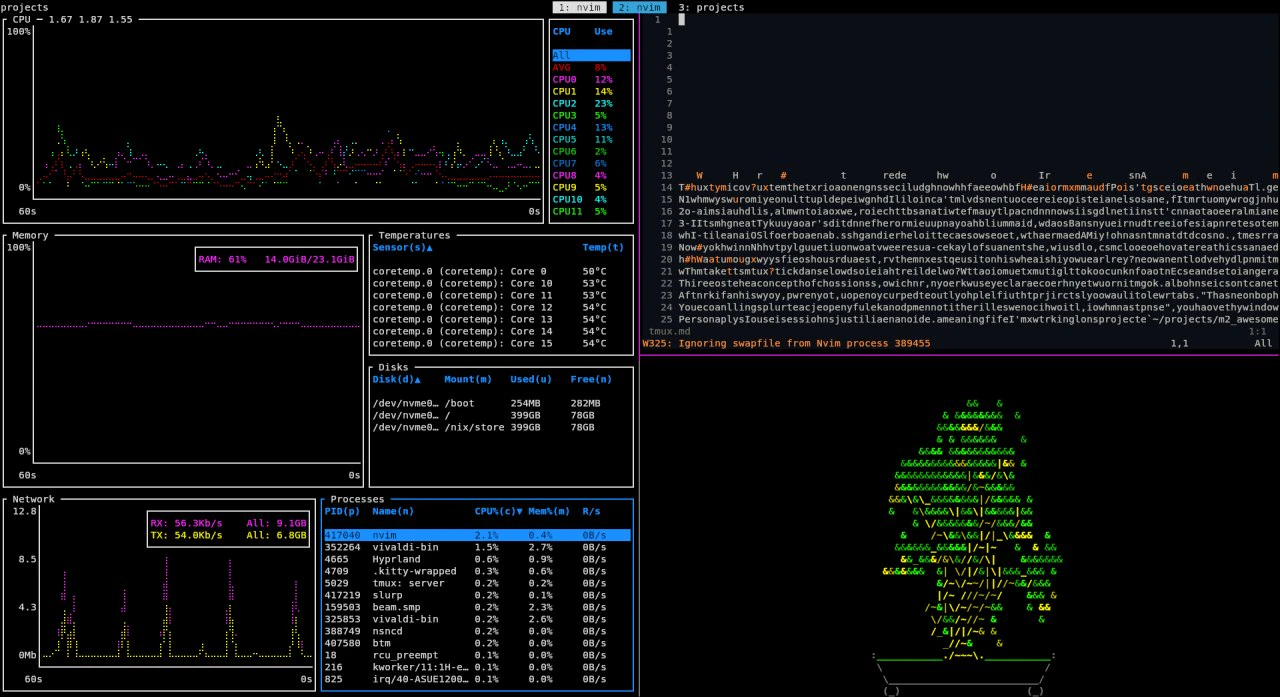Select coretemp Core 14 sensor row
This screenshot has height=697, width=1280.
tap(501, 331)
